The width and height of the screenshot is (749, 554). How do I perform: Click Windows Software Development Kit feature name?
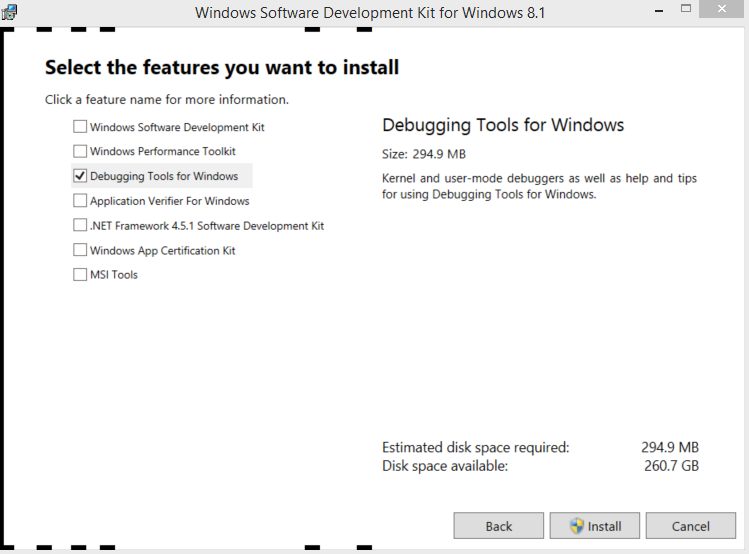[x=177, y=127]
